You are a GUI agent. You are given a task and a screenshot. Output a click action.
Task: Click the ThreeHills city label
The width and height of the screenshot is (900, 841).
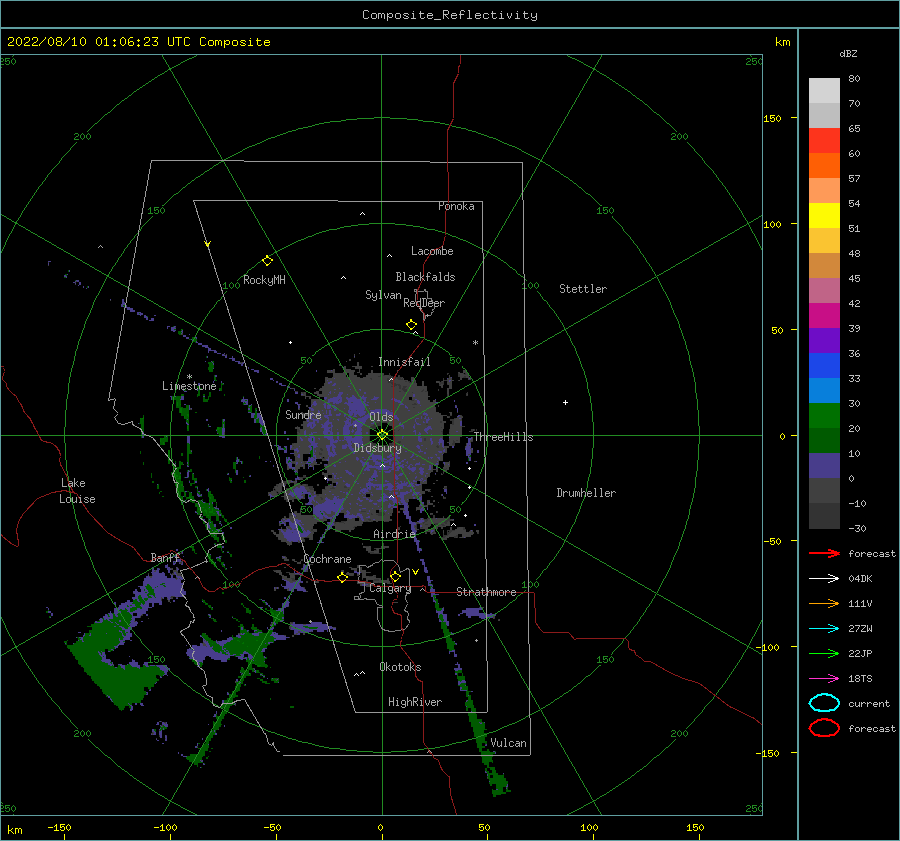click(x=503, y=437)
